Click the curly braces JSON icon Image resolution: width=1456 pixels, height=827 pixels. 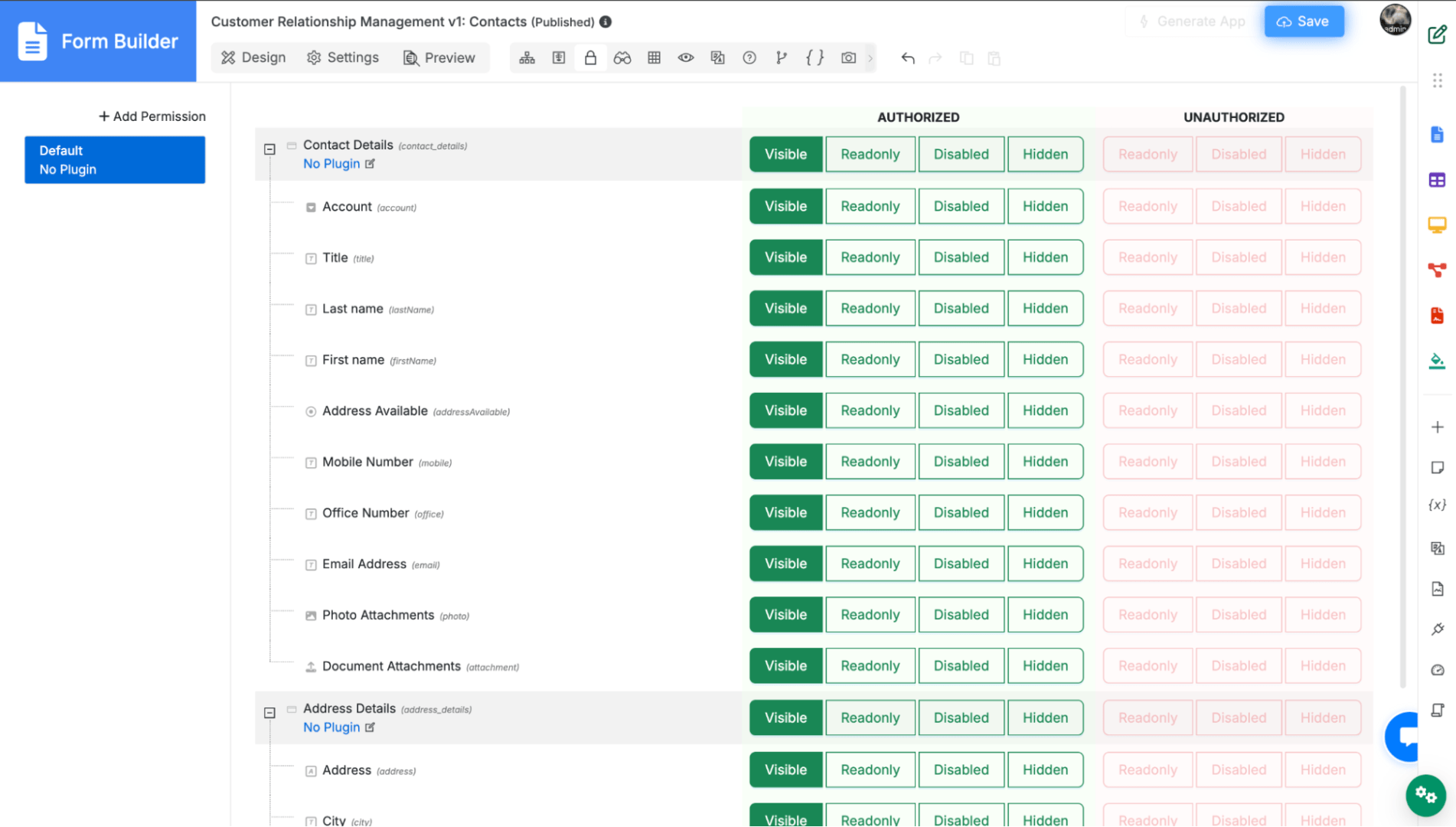(815, 58)
